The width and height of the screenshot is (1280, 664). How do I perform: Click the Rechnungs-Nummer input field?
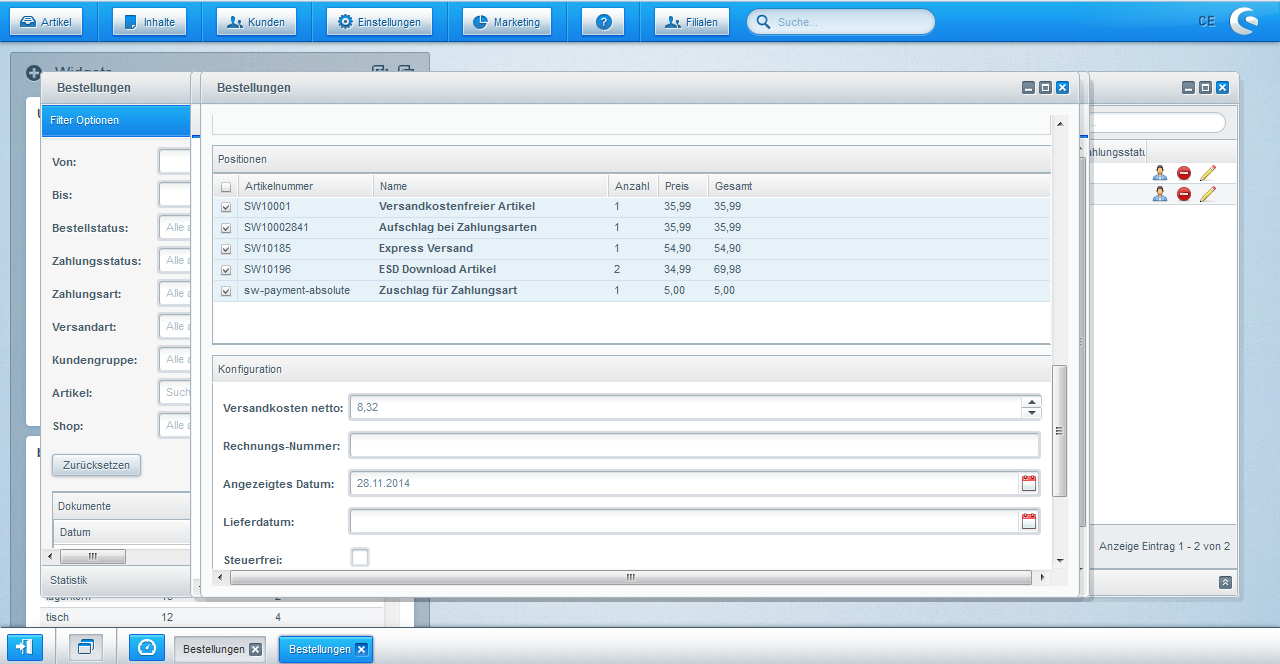pyautogui.click(x=694, y=446)
